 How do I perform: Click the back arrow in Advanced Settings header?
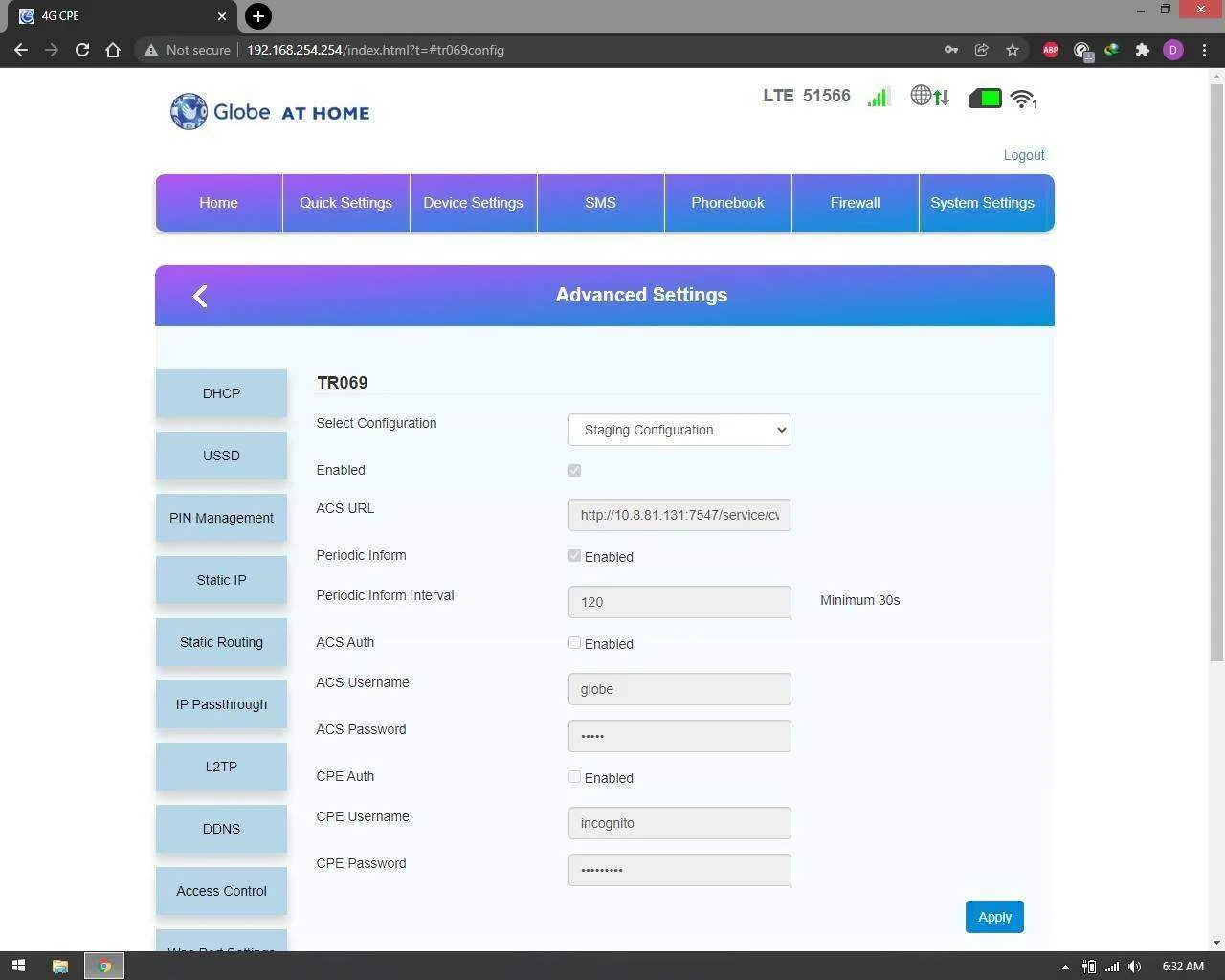200,296
